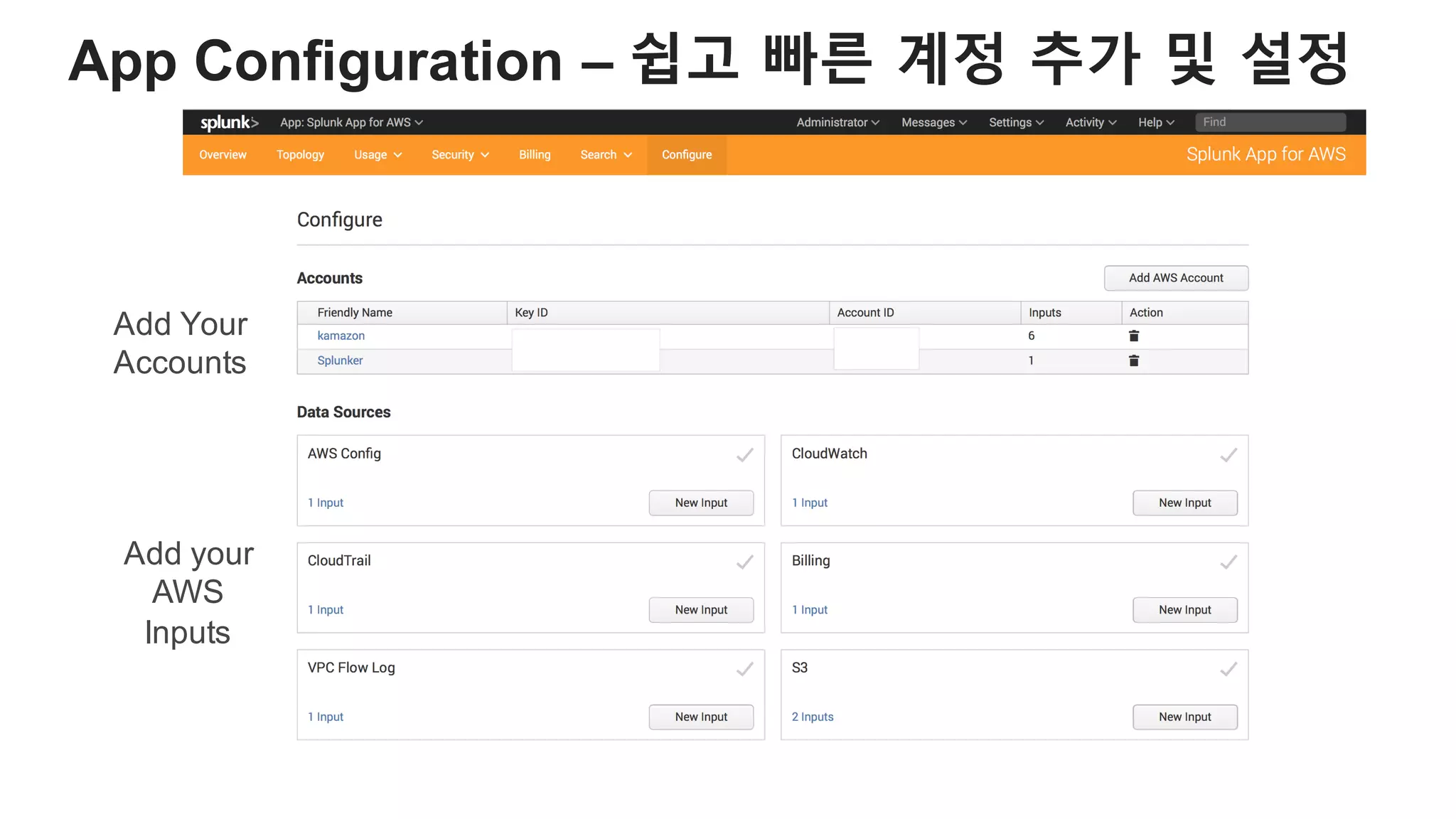The image size is (1456, 819).
Task: Open the Settings dropdown
Action: 1016,122
